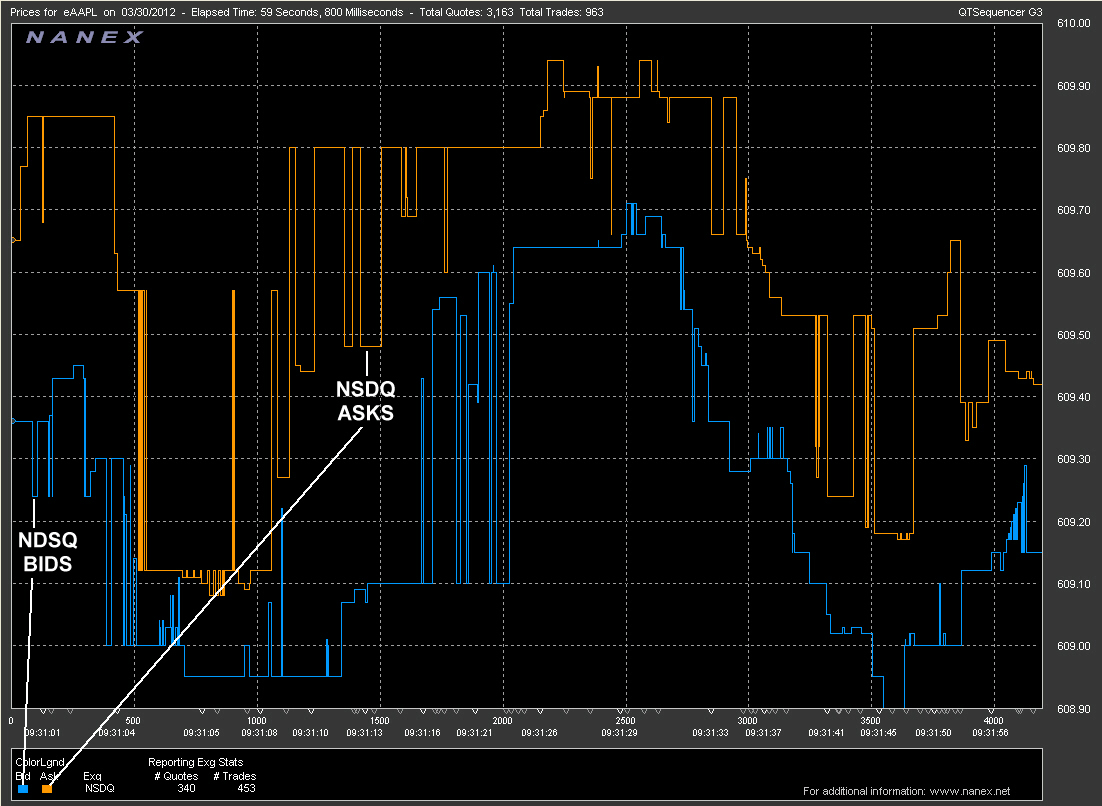Select the chart title text 'Prices for eAAPL'

point(53,12)
